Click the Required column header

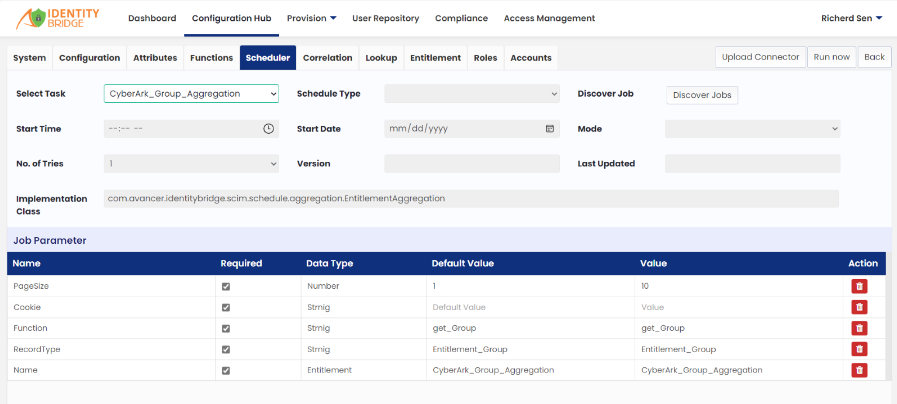[x=241, y=264]
